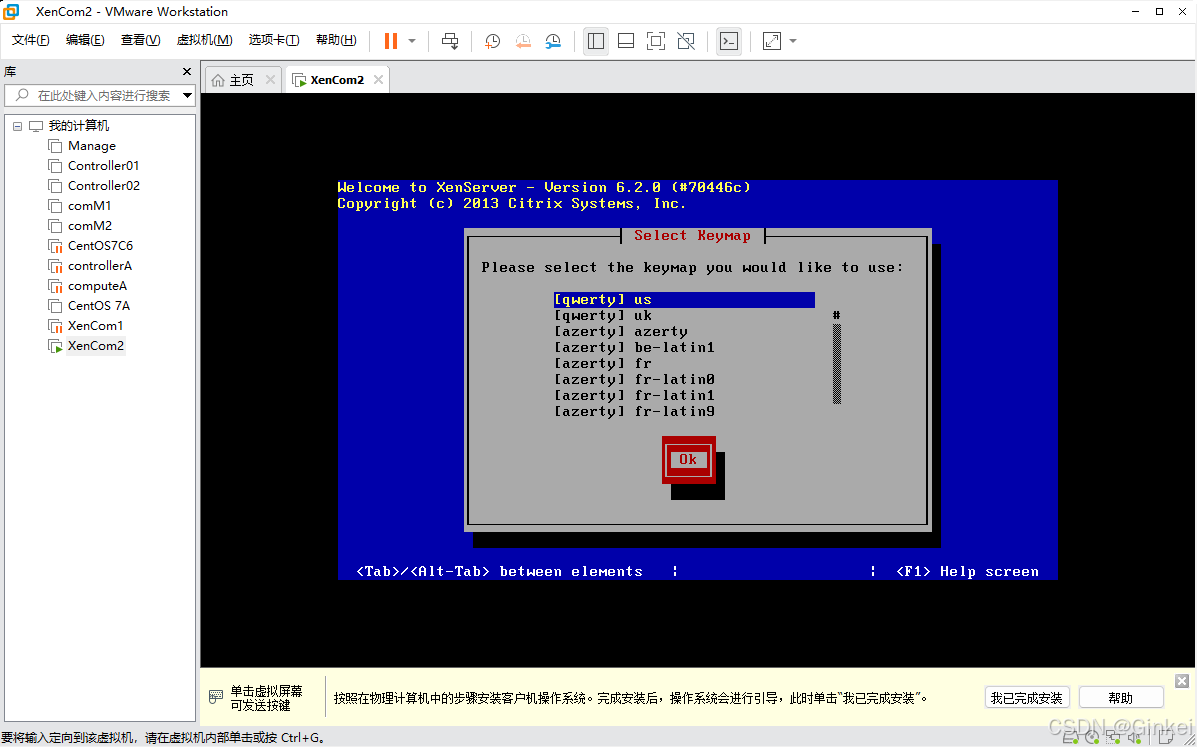Viewport: 1197px width, 747px height.
Task: Switch to the 主页 tab
Action: coord(242,80)
